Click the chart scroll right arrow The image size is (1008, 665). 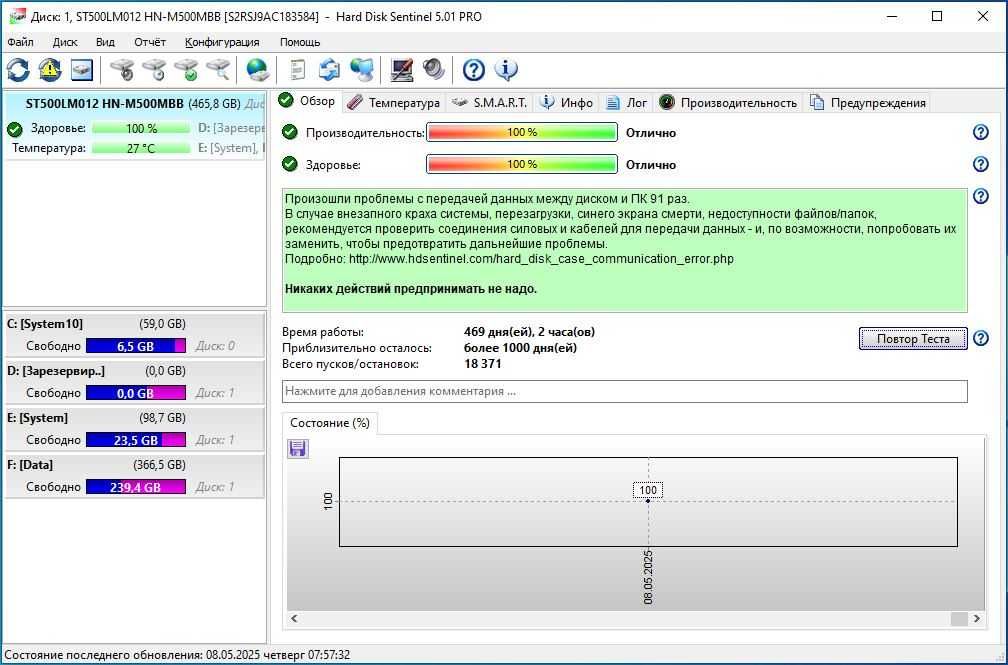[x=977, y=618]
